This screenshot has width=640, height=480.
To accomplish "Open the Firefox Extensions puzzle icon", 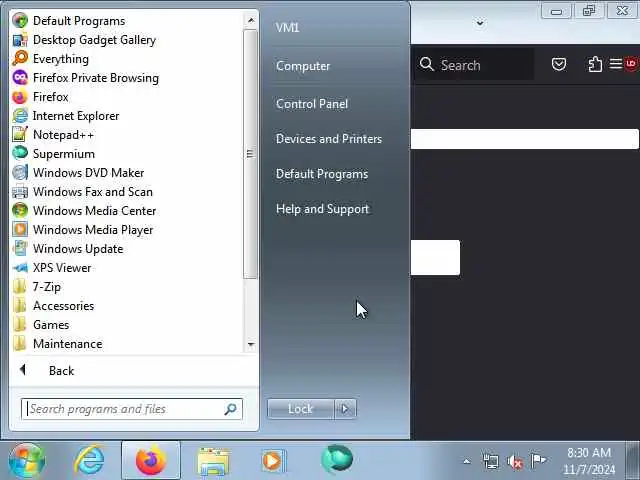I will click(x=595, y=64).
